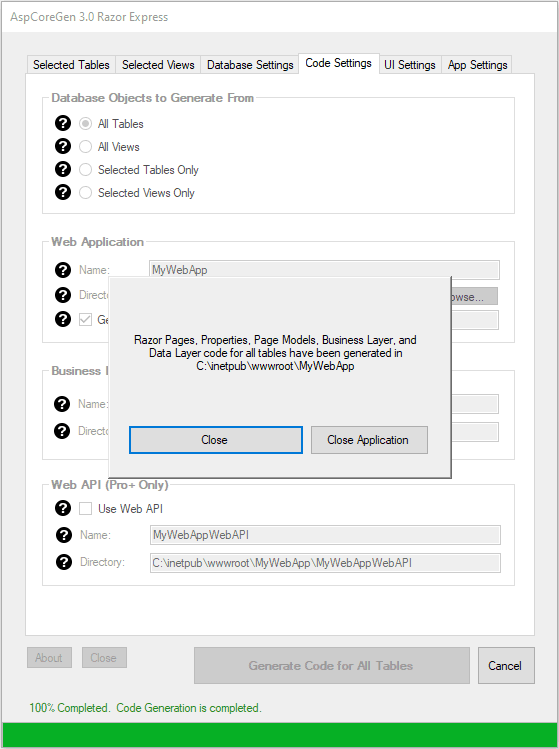
Task: Click Generate Code for All Tables button
Action: pyautogui.click(x=332, y=665)
